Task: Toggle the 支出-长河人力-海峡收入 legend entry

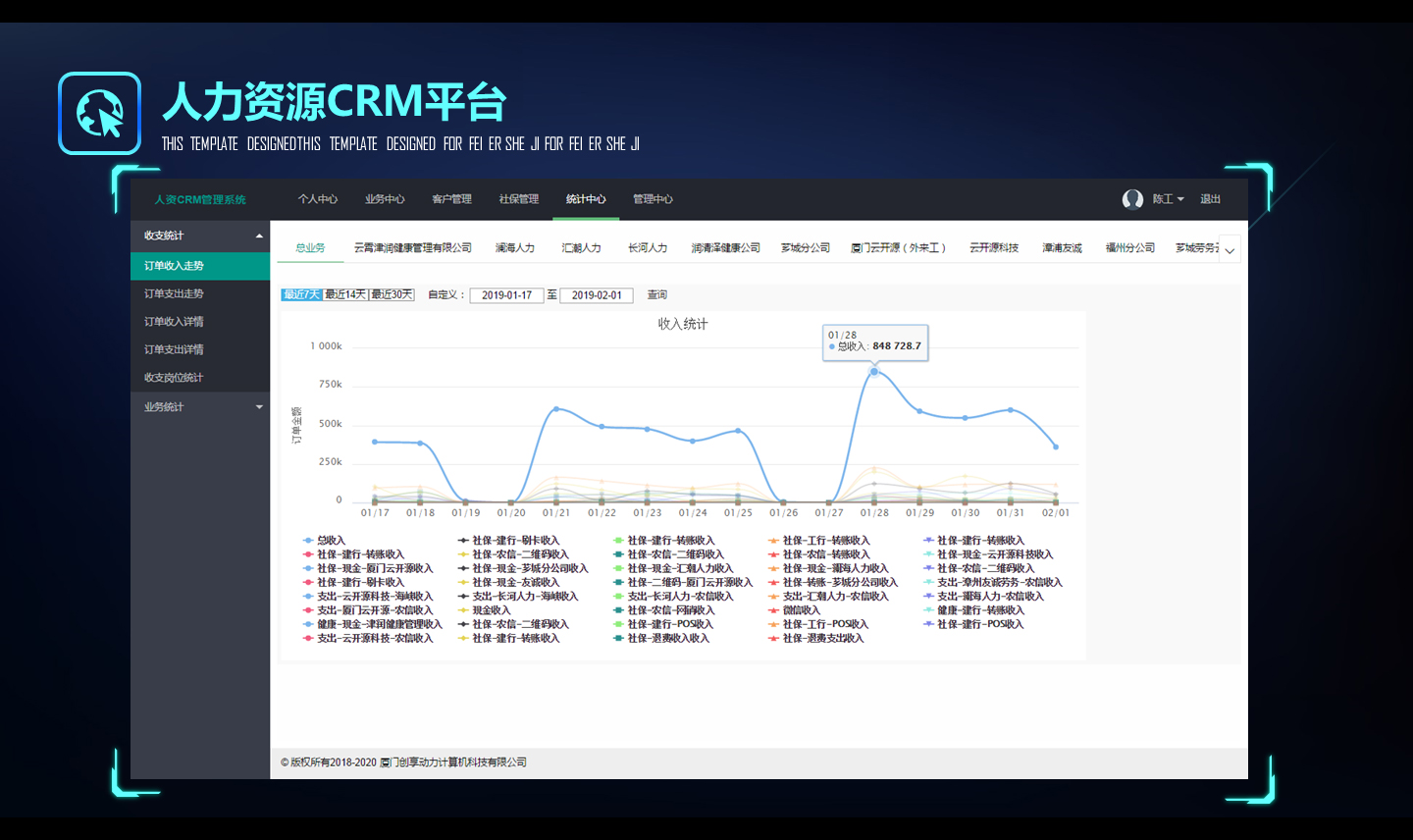Action: 518,597
